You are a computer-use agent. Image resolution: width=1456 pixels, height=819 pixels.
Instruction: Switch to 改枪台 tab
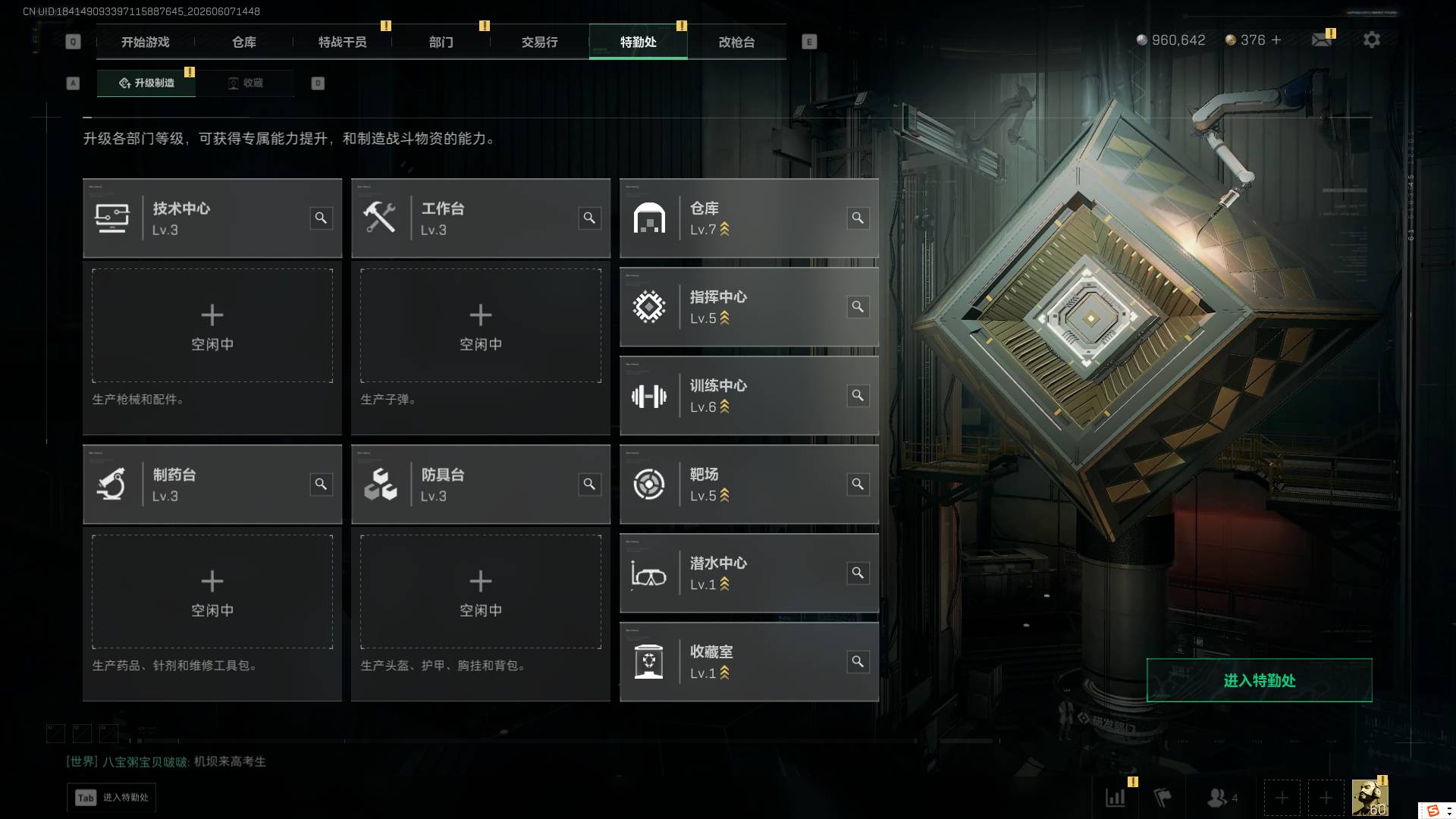tap(736, 42)
